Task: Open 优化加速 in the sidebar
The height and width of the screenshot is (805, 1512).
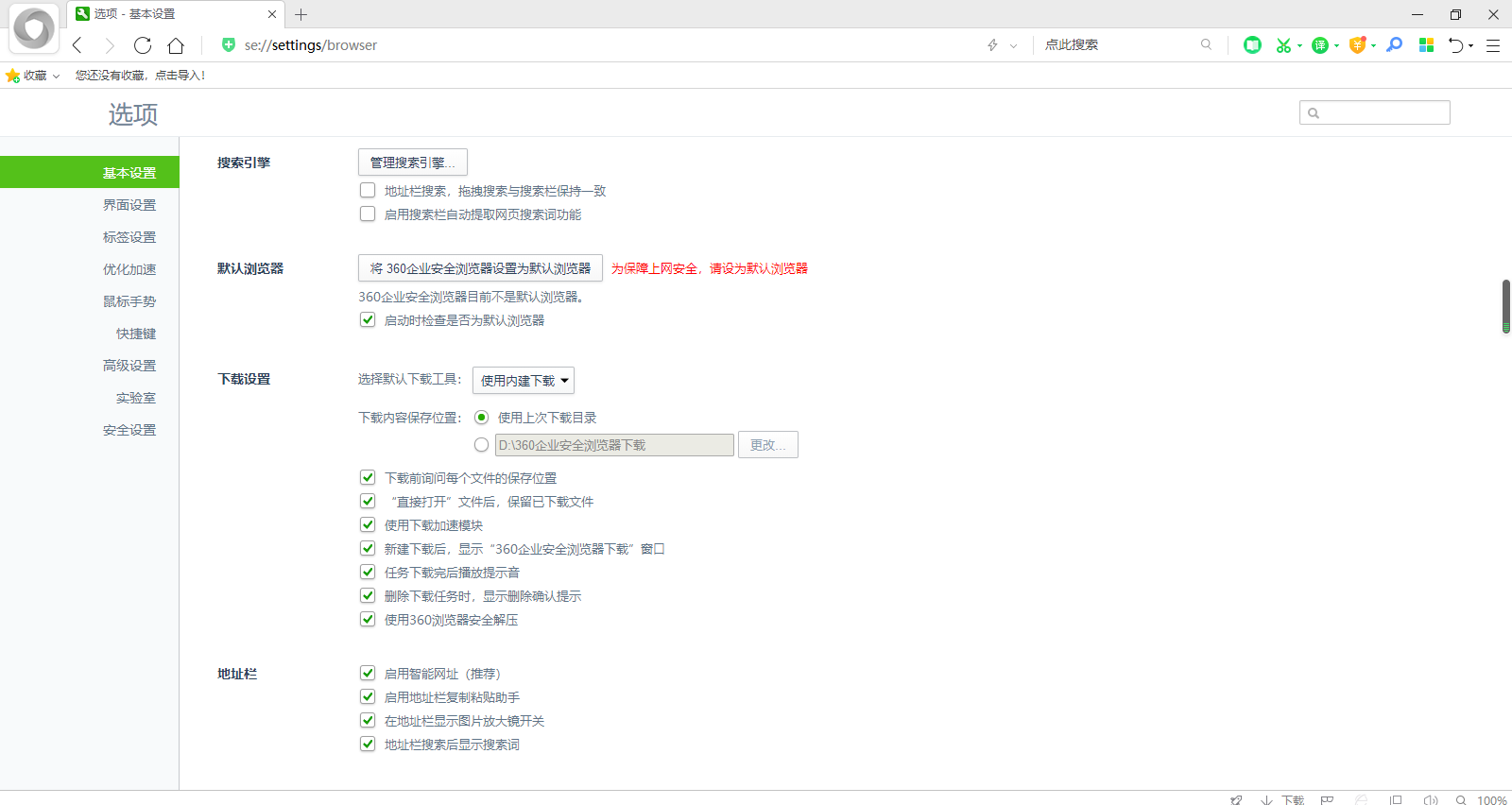Action: 129,269
